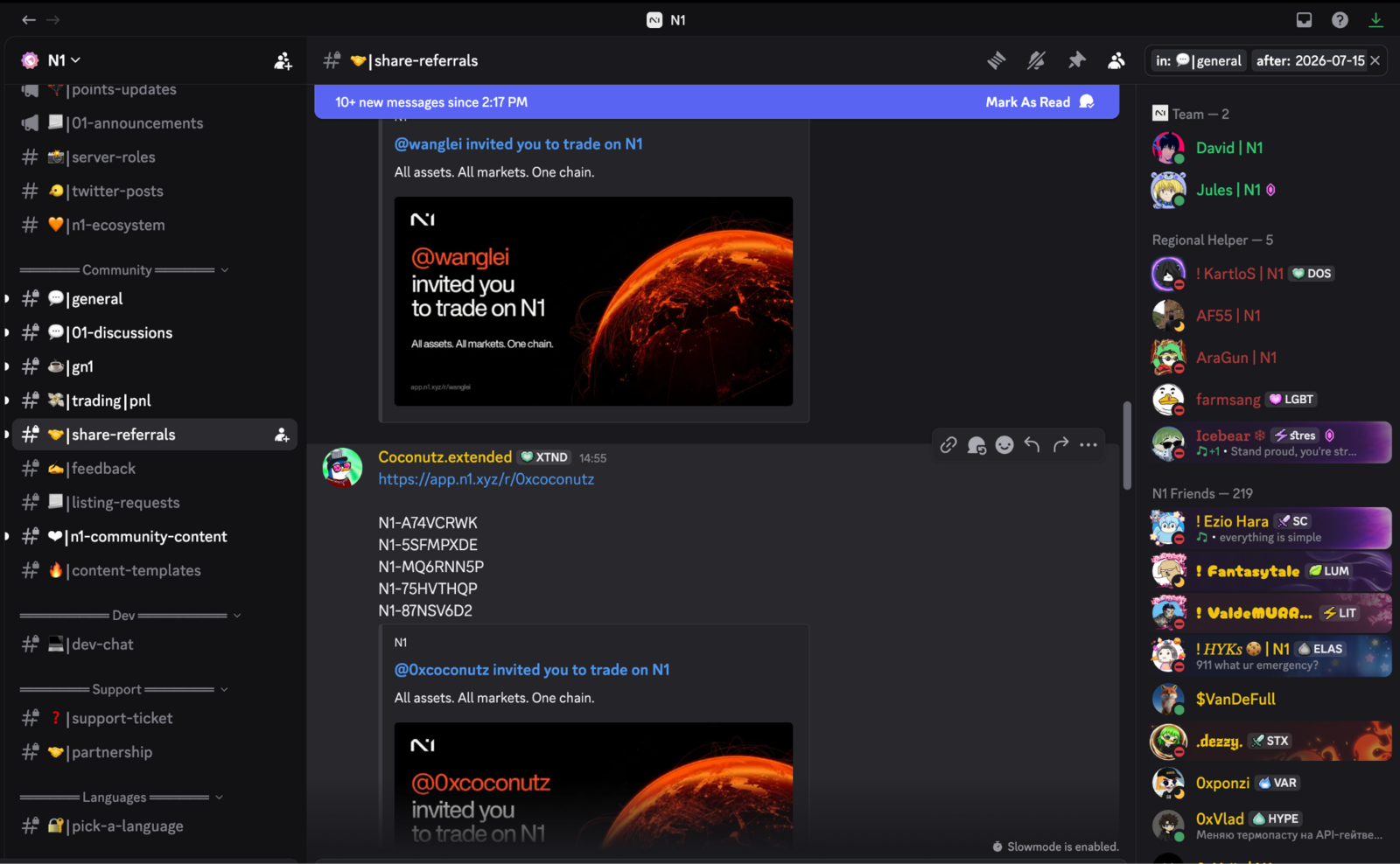Open the n1-community-content channel
Image resolution: width=1400 pixels, height=864 pixels.
click(x=155, y=537)
